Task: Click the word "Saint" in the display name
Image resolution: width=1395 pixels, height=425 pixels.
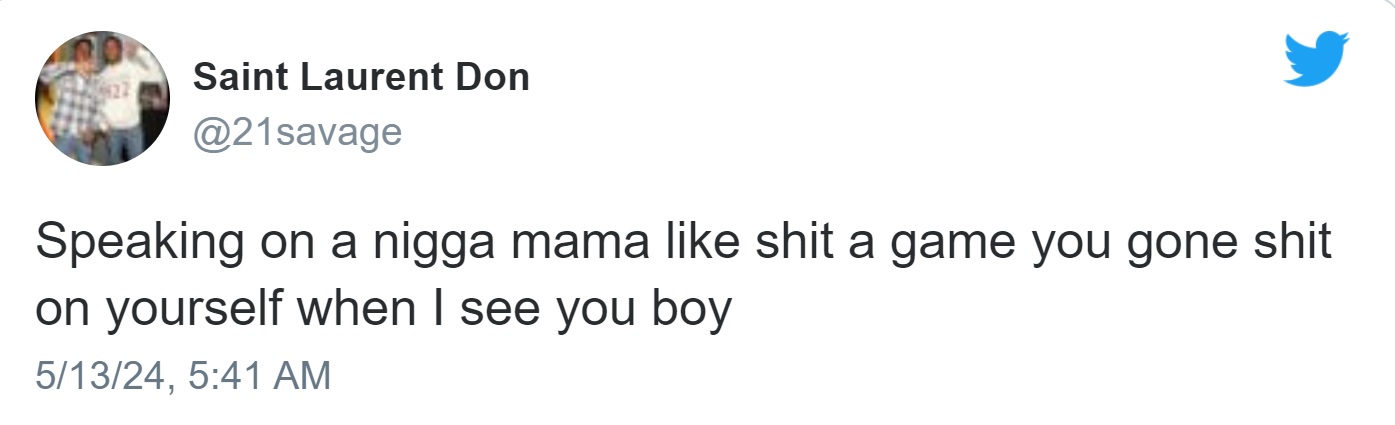Action: click(234, 76)
